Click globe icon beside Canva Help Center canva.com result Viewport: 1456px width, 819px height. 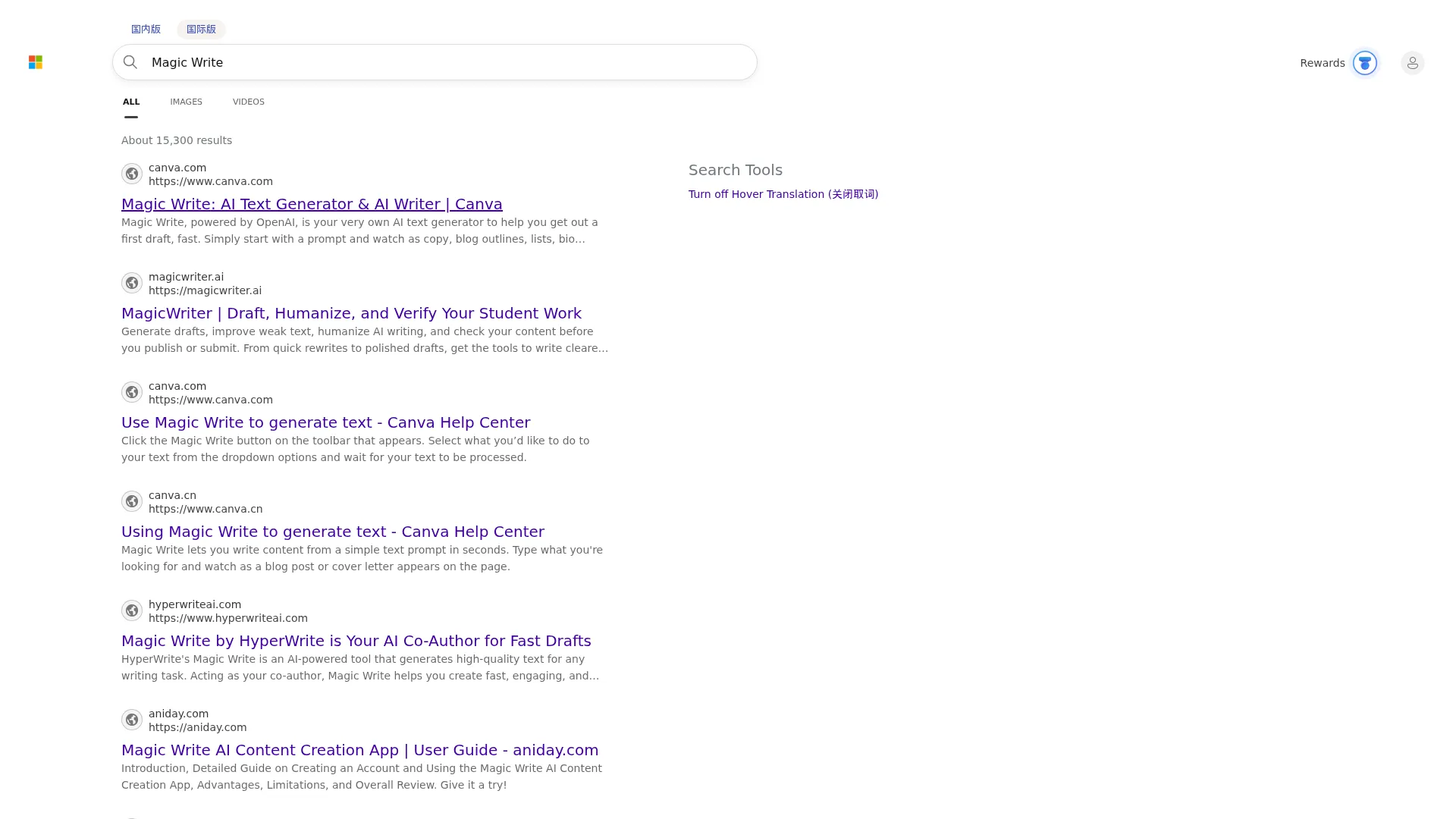pyautogui.click(x=132, y=392)
